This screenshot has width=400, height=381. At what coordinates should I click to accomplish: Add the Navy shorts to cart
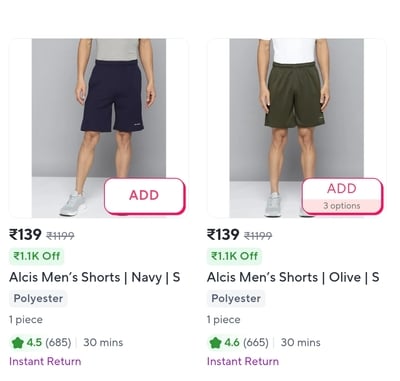click(x=144, y=195)
